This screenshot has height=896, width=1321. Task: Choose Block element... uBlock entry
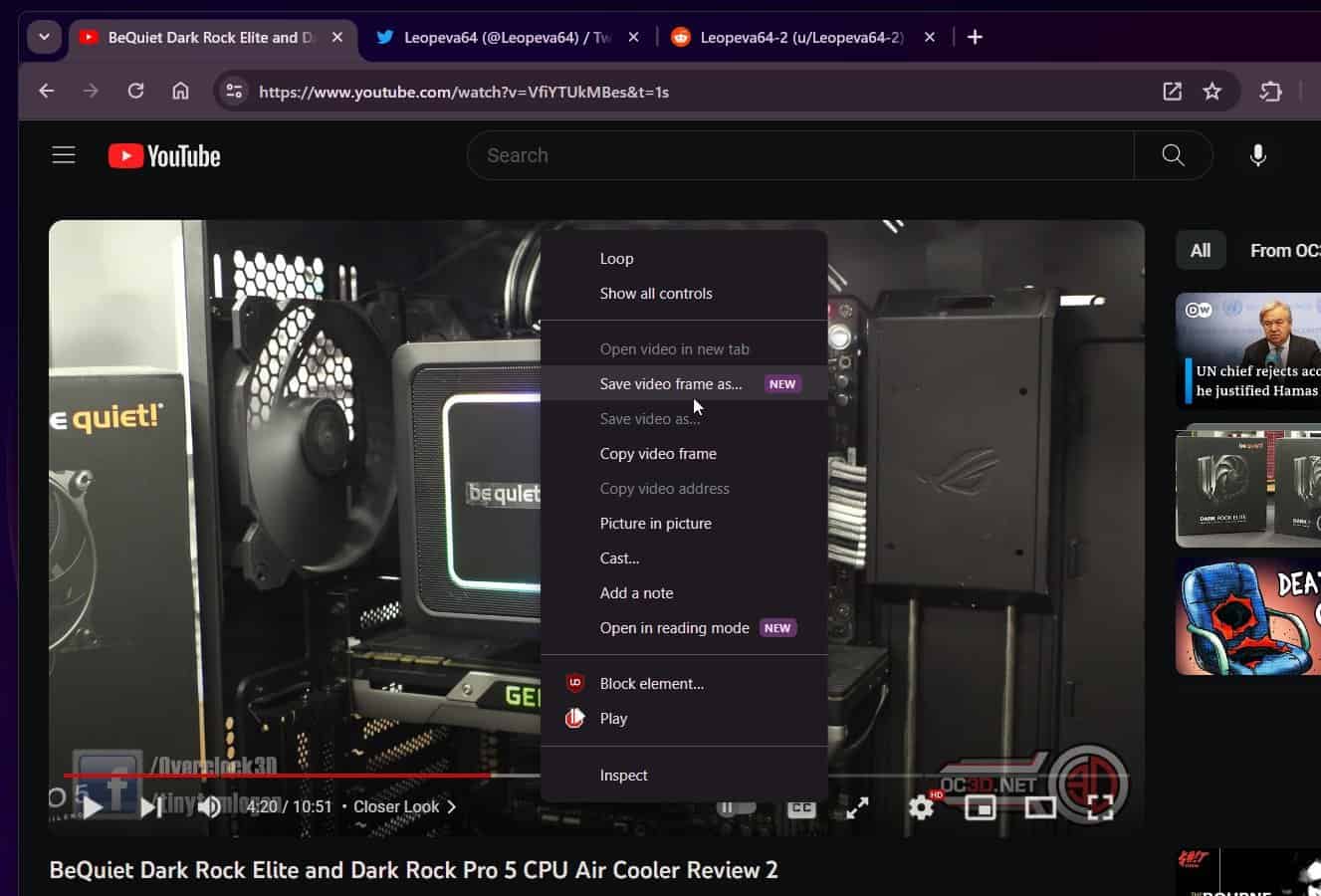click(x=684, y=684)
